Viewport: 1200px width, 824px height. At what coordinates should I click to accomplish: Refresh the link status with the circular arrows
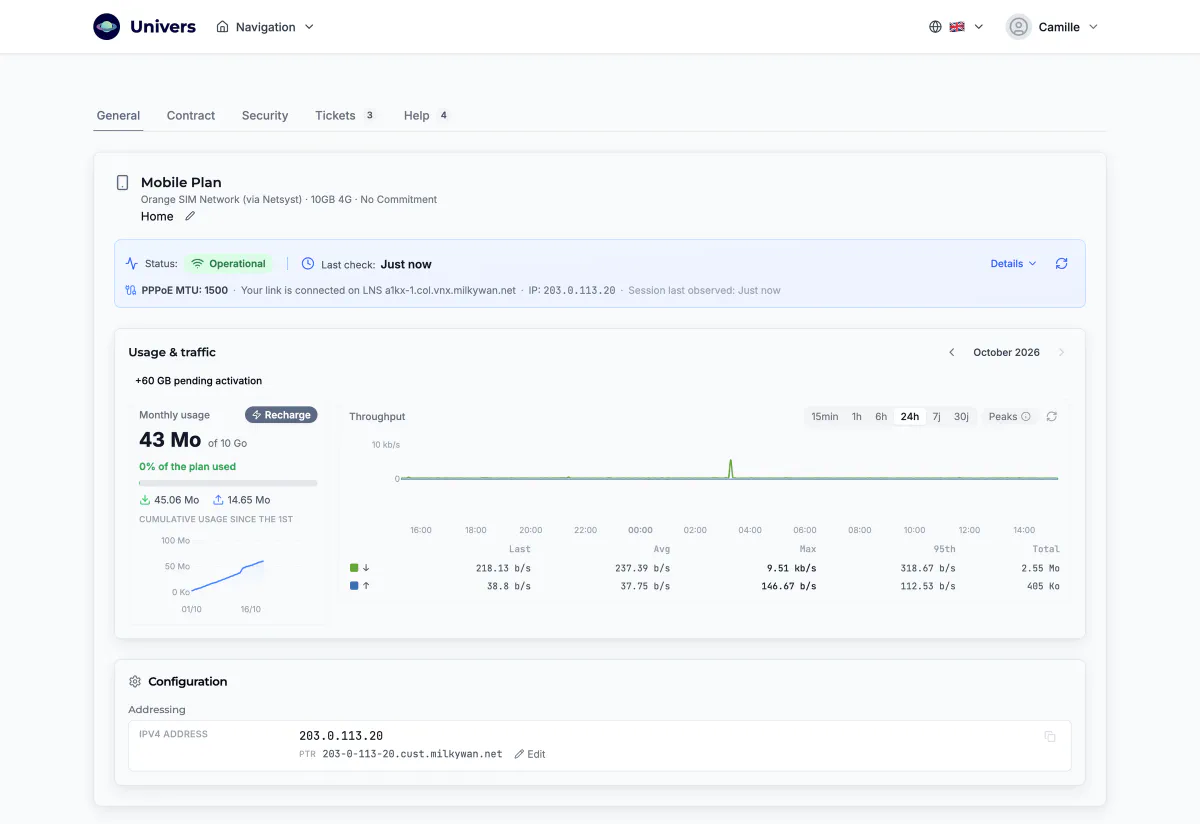click(x=1061, y=264)
